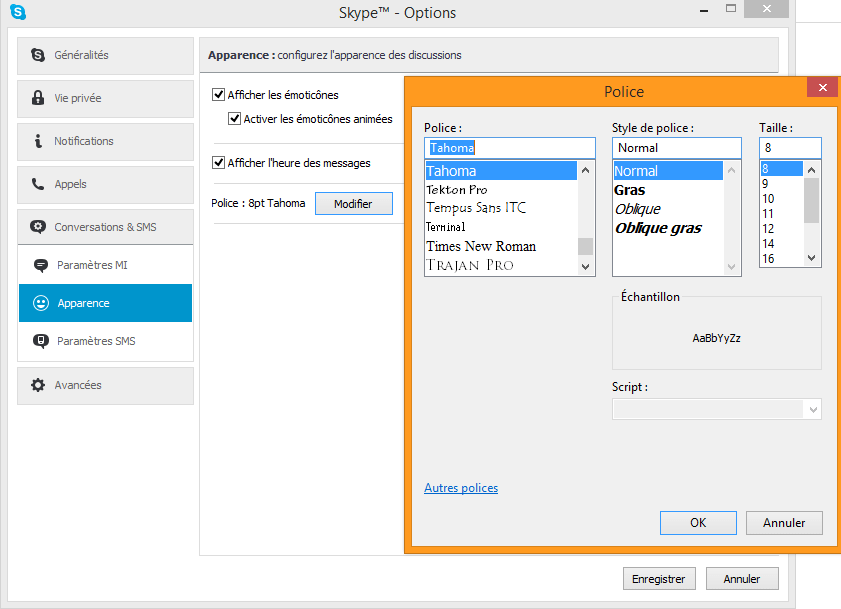This screenshot has width=841, height=609.
Task: Open the Notifications section
Action: (105, 141)
